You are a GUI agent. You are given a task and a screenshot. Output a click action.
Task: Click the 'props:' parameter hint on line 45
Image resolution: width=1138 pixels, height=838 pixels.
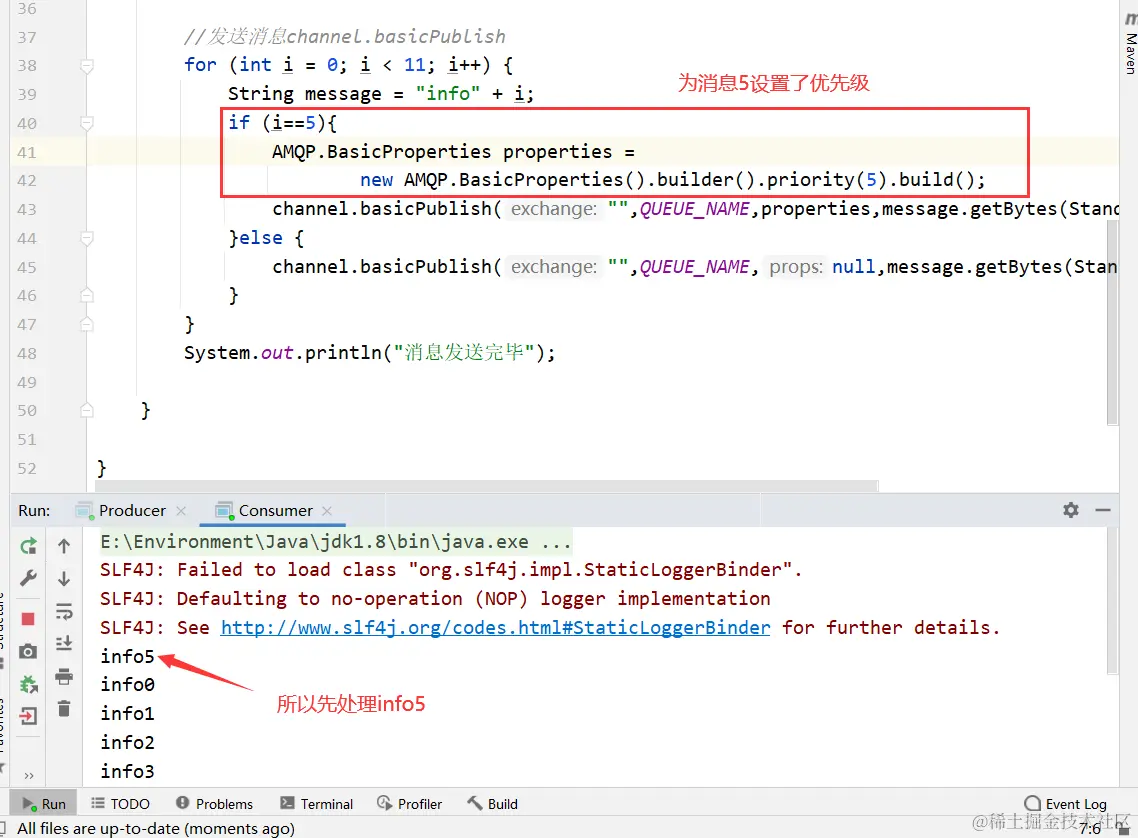point(795,267)
